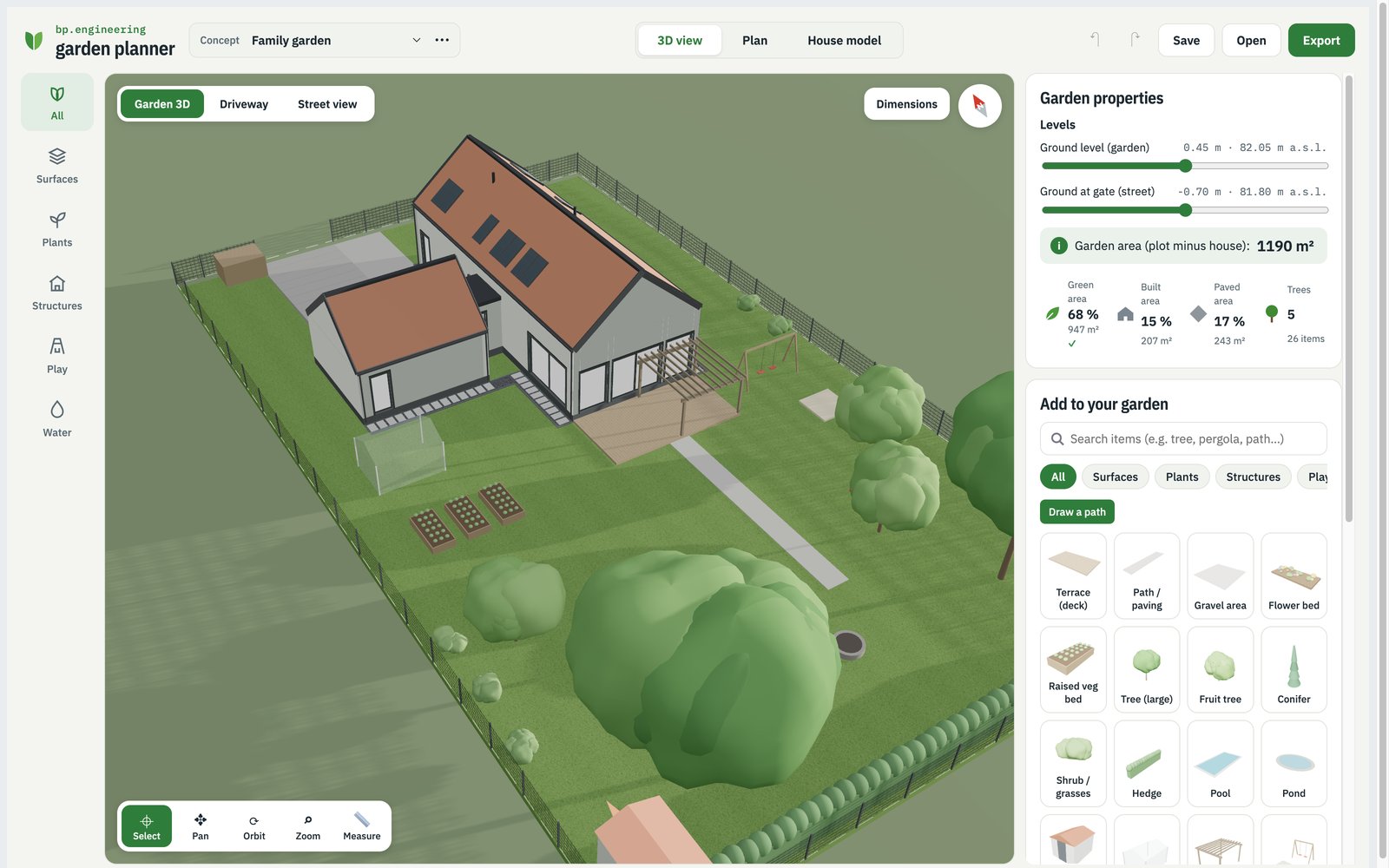Select the Garden 3D camera view
Screen dimensions: 1389x868
tap(162, 104)
